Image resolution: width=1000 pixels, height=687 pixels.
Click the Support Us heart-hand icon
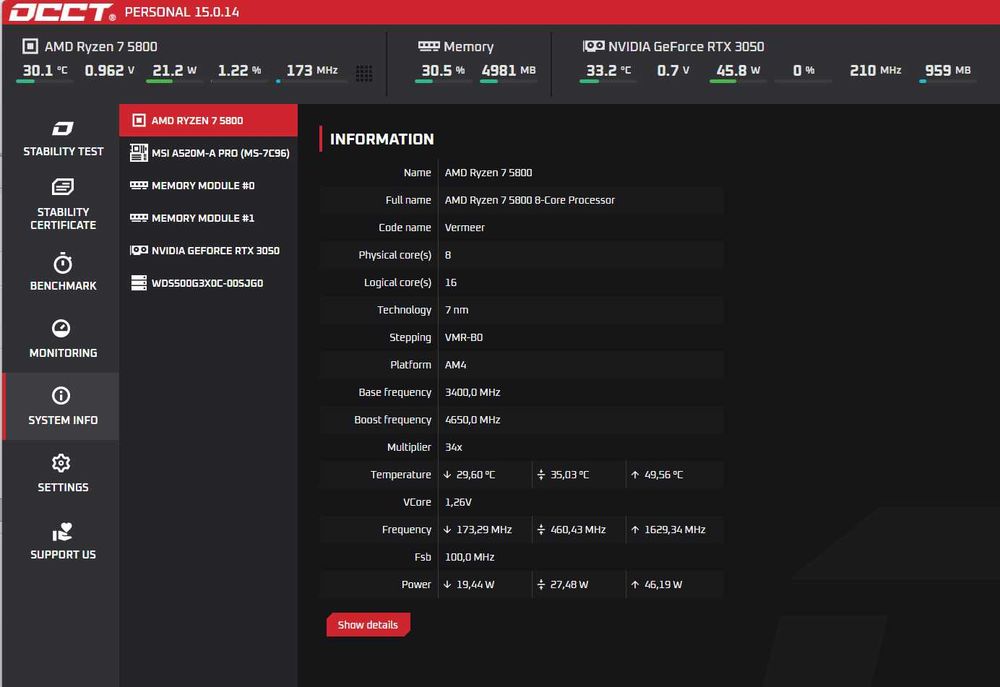[62, 531]
